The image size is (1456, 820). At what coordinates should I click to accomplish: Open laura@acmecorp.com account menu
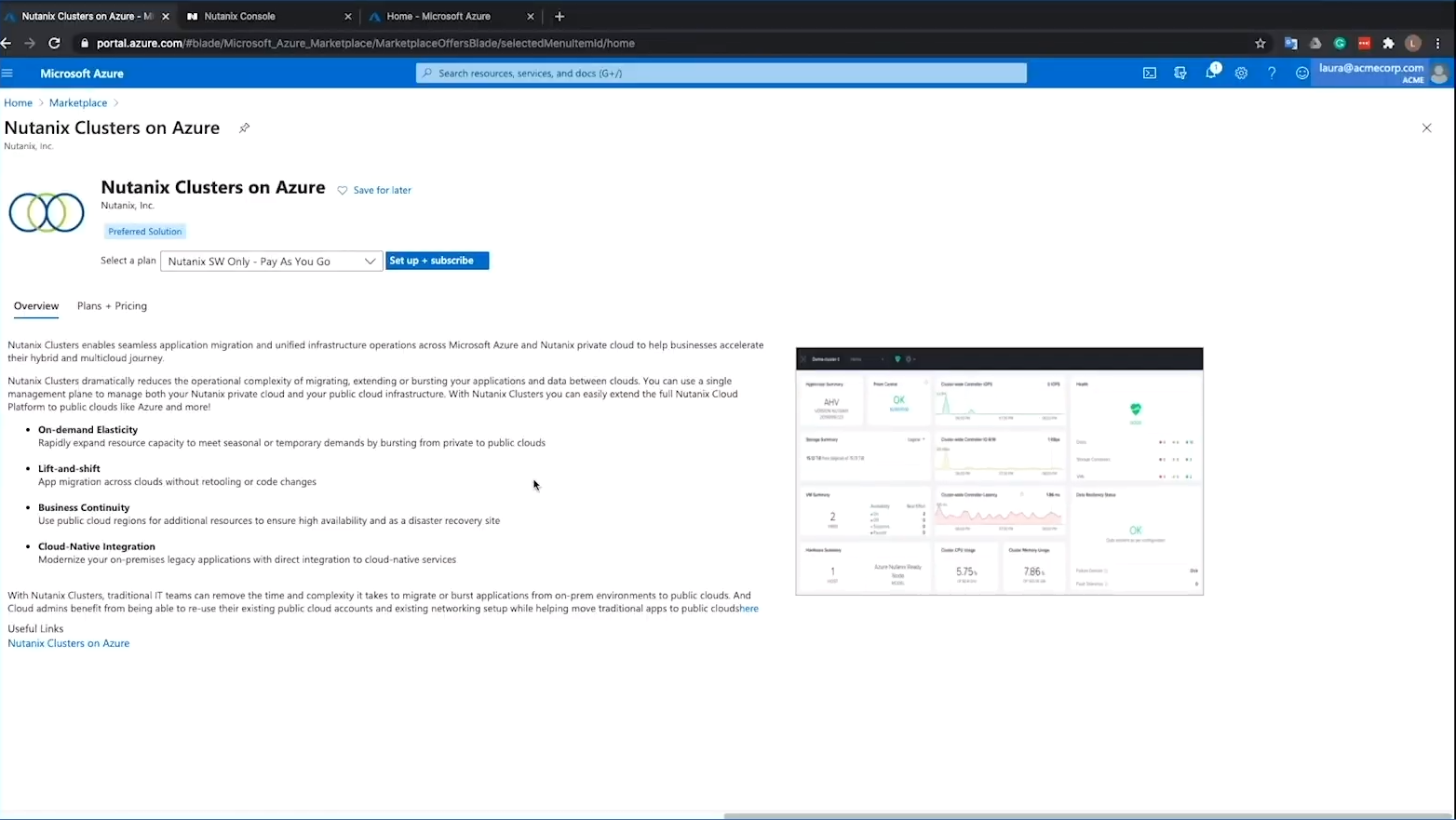1382,74
